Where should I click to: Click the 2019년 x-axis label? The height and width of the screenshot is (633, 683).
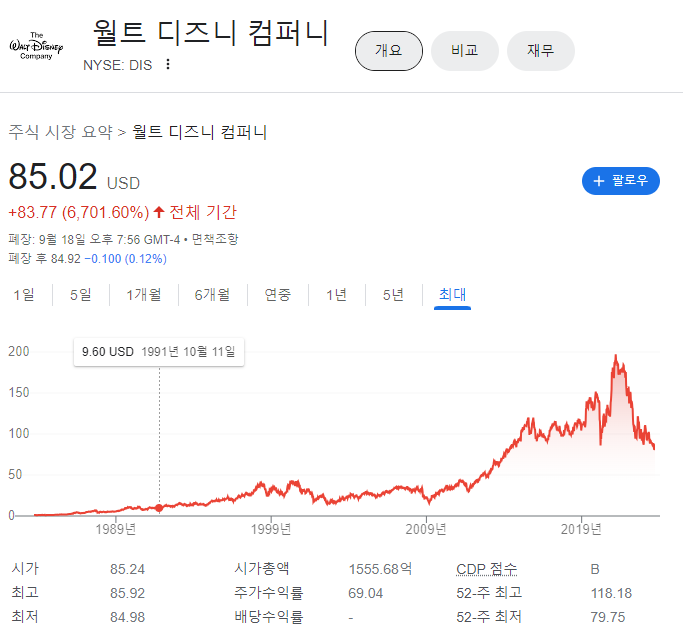coord(581,529)
